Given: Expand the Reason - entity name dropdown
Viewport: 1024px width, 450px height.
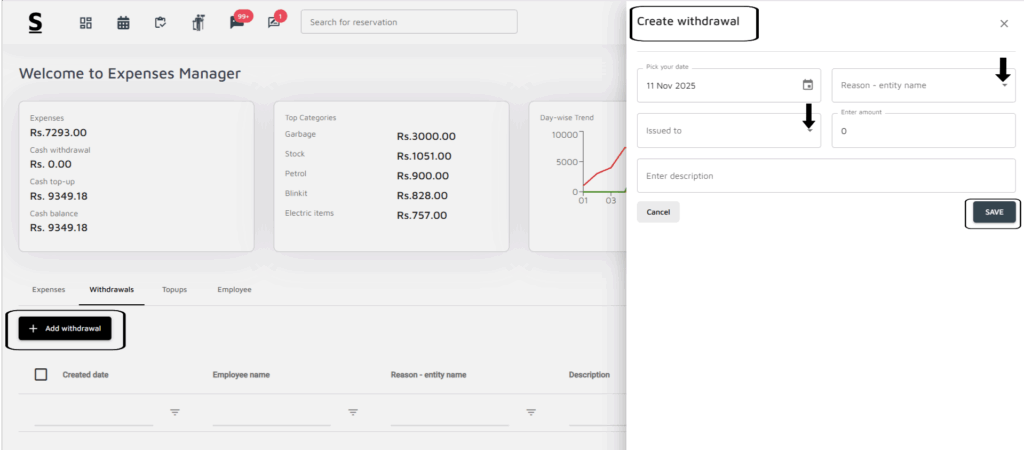Looking at the screenshot, I should (1004, 86).
